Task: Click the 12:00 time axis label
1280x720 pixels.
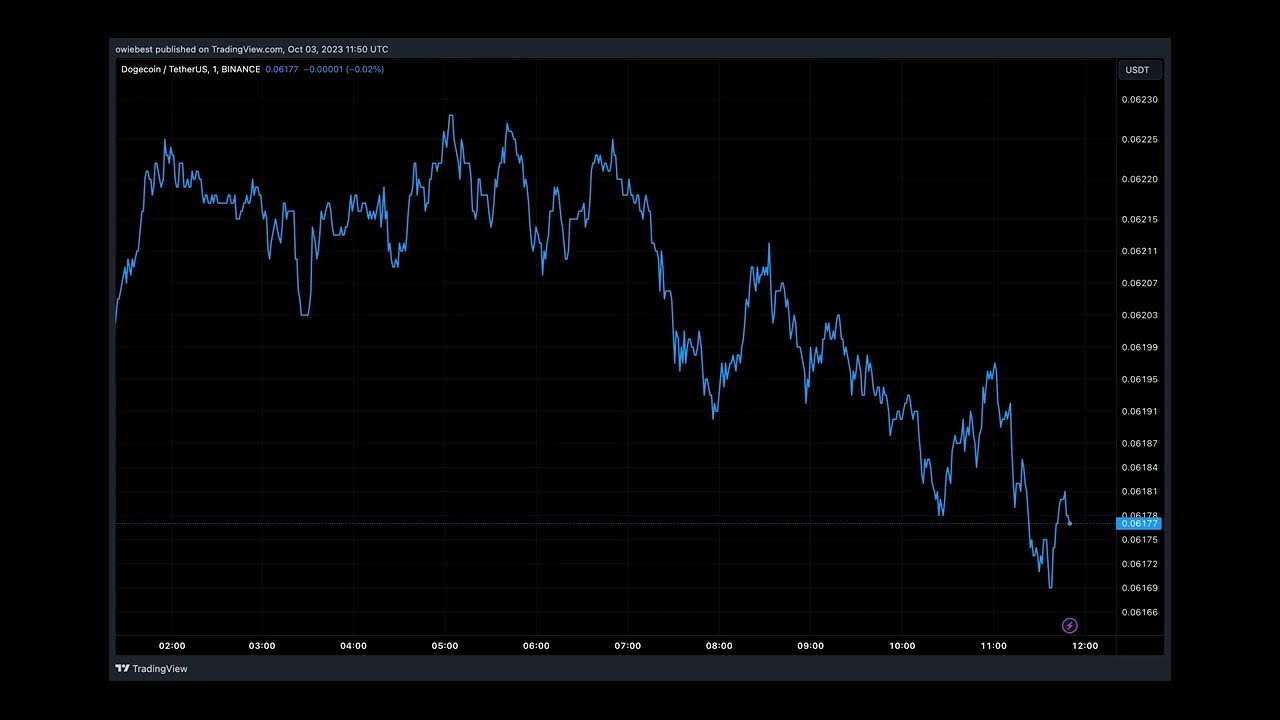Action: pos(1085,646)
